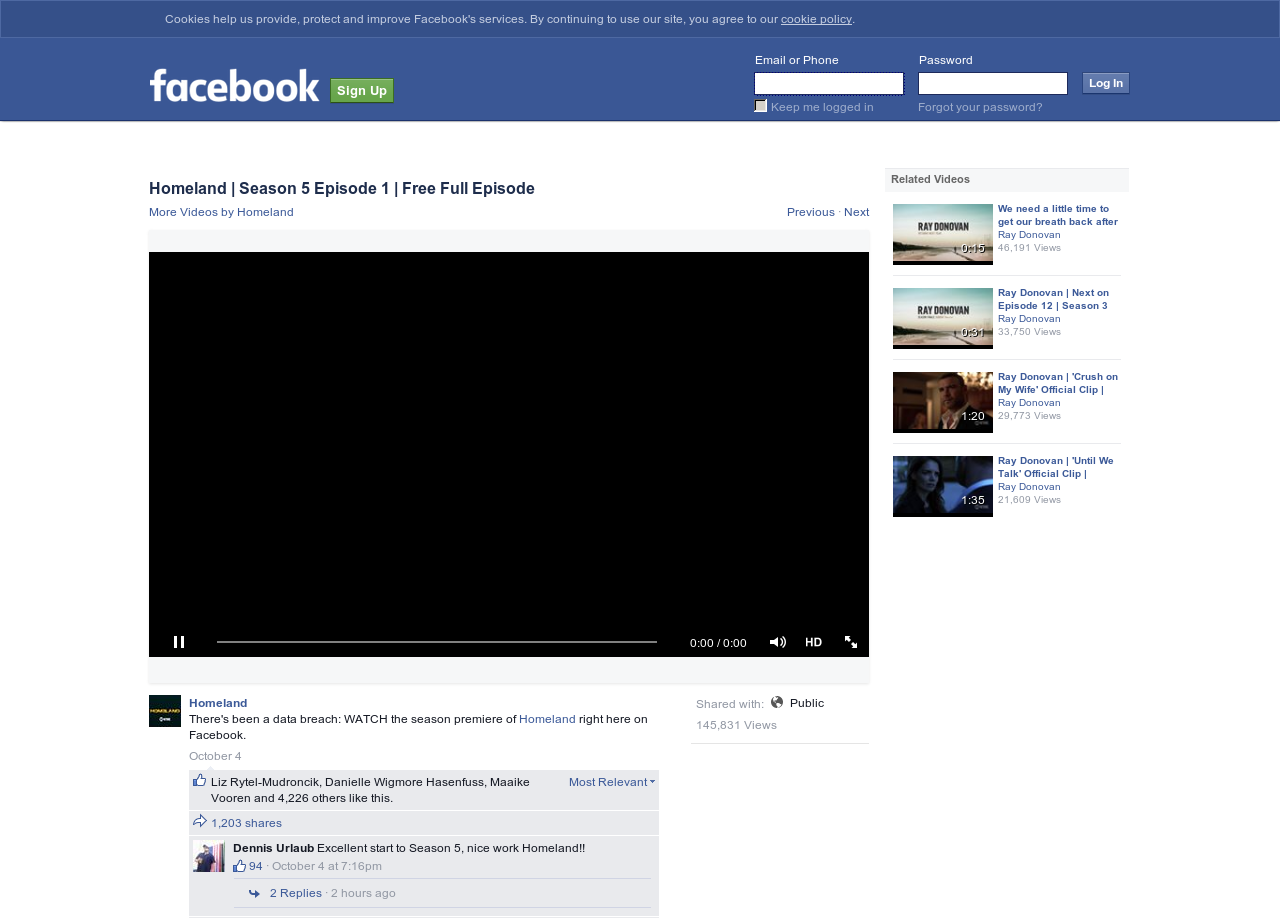Open the Homeland page name link

(218, 703)
